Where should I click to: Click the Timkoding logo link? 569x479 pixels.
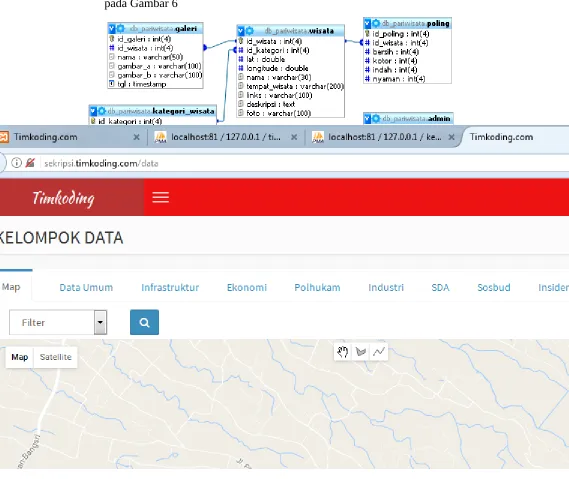(x=64, y=198)
